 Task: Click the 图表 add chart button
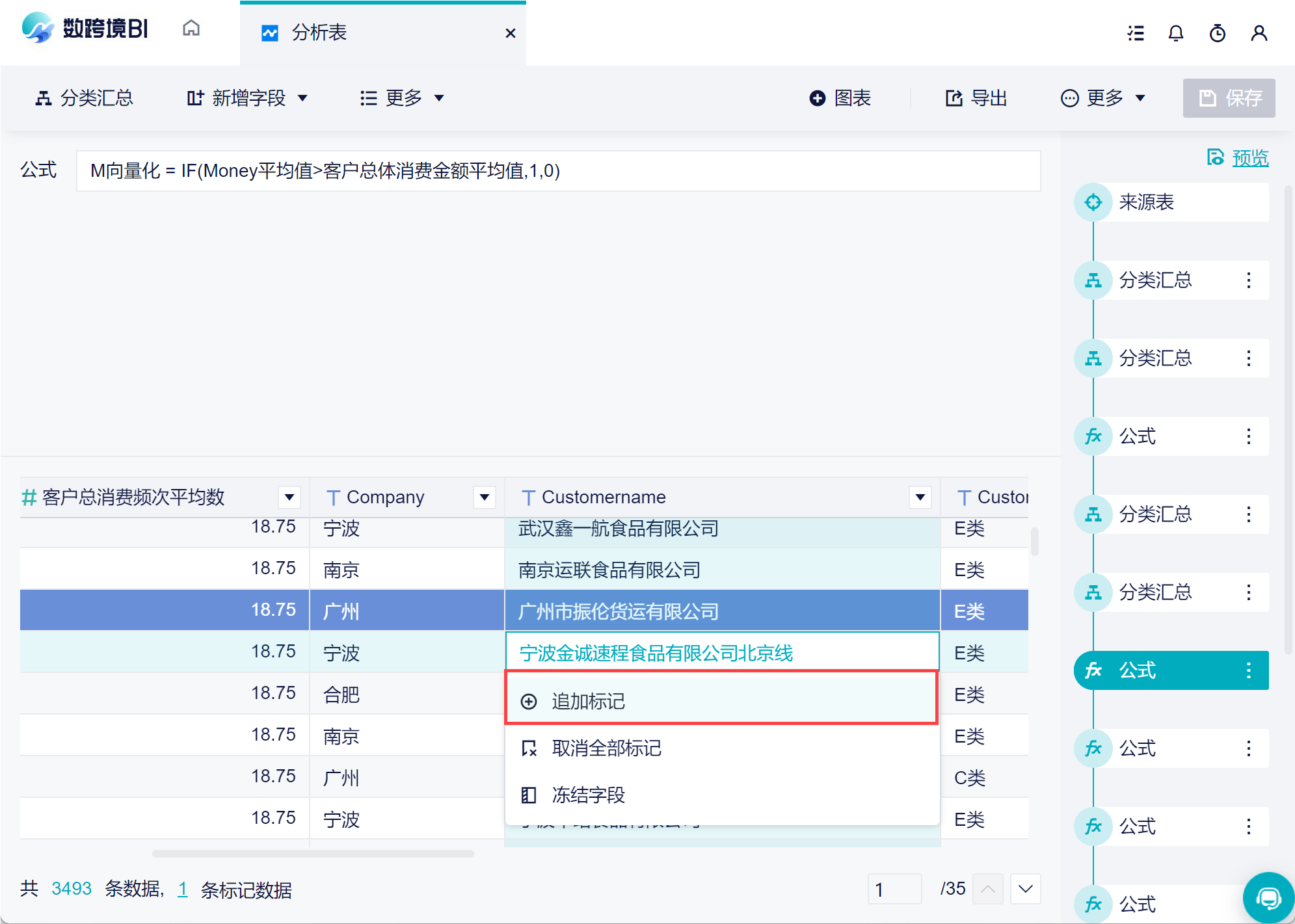point(840,98)
